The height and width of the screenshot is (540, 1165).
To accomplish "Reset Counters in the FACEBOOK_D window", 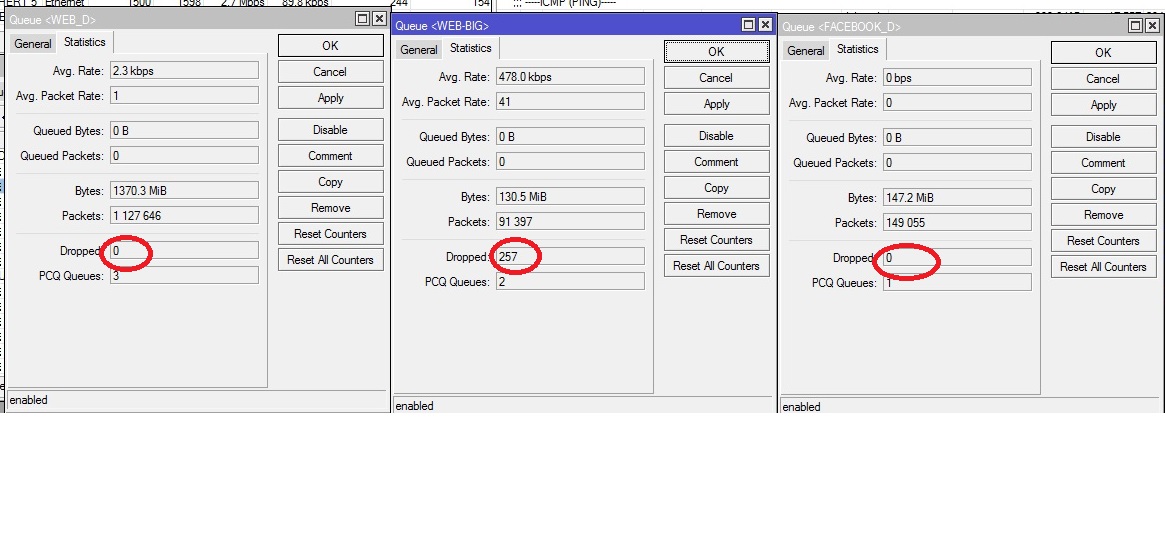I will click(1103, 241).
